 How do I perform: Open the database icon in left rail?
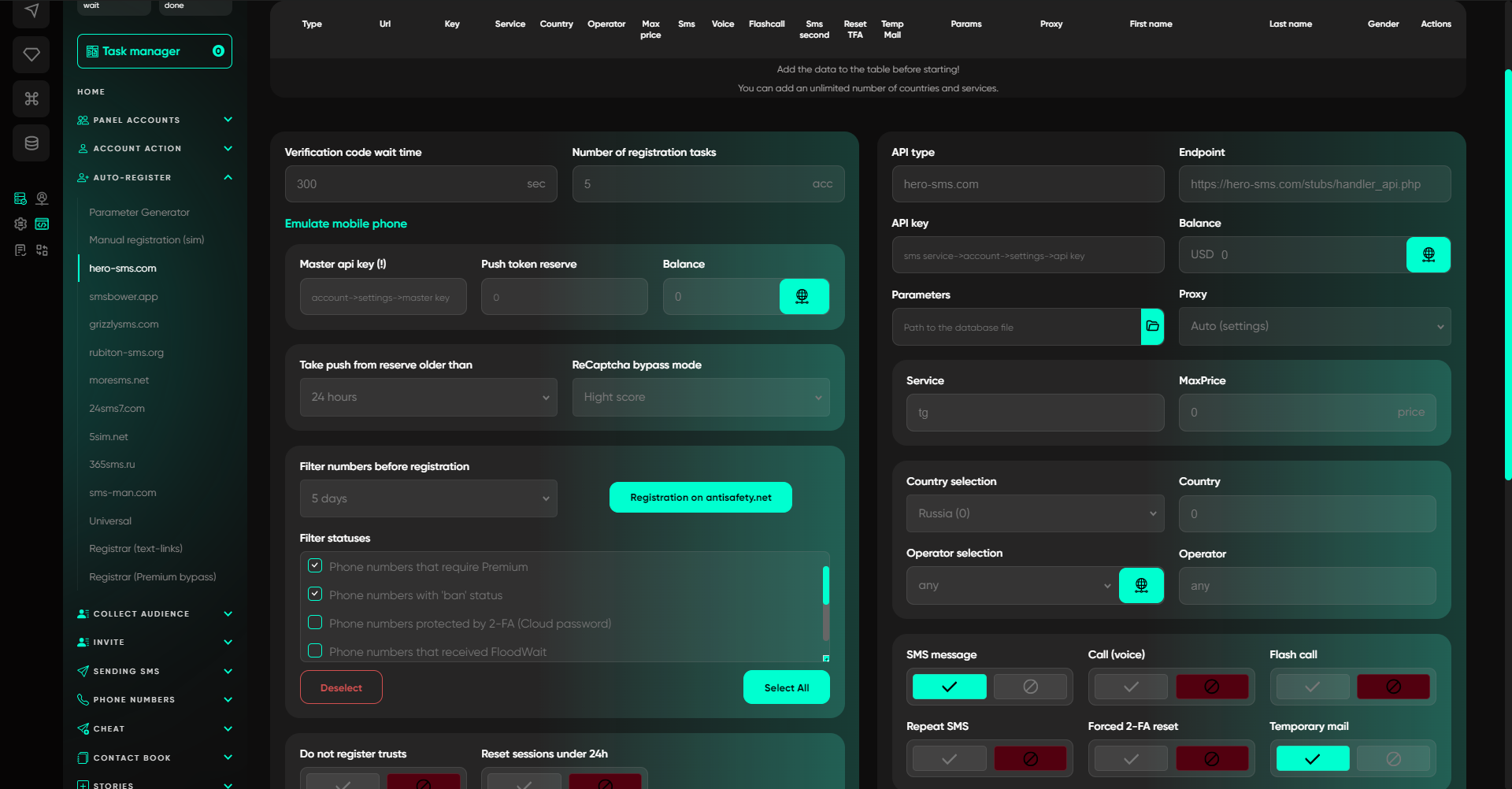pos(31,143)
